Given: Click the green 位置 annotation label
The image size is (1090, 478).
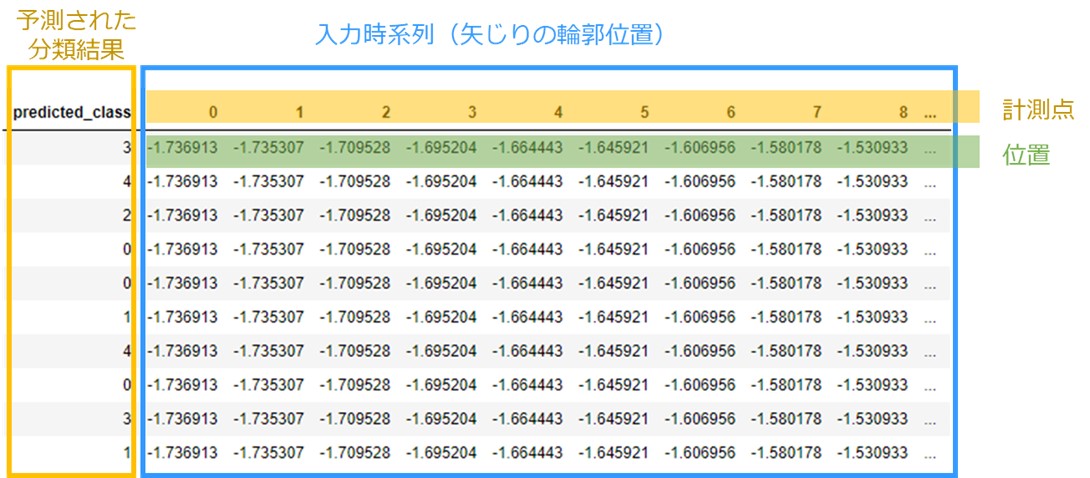Looking at the screenshot, I should tap(1026, 155).
